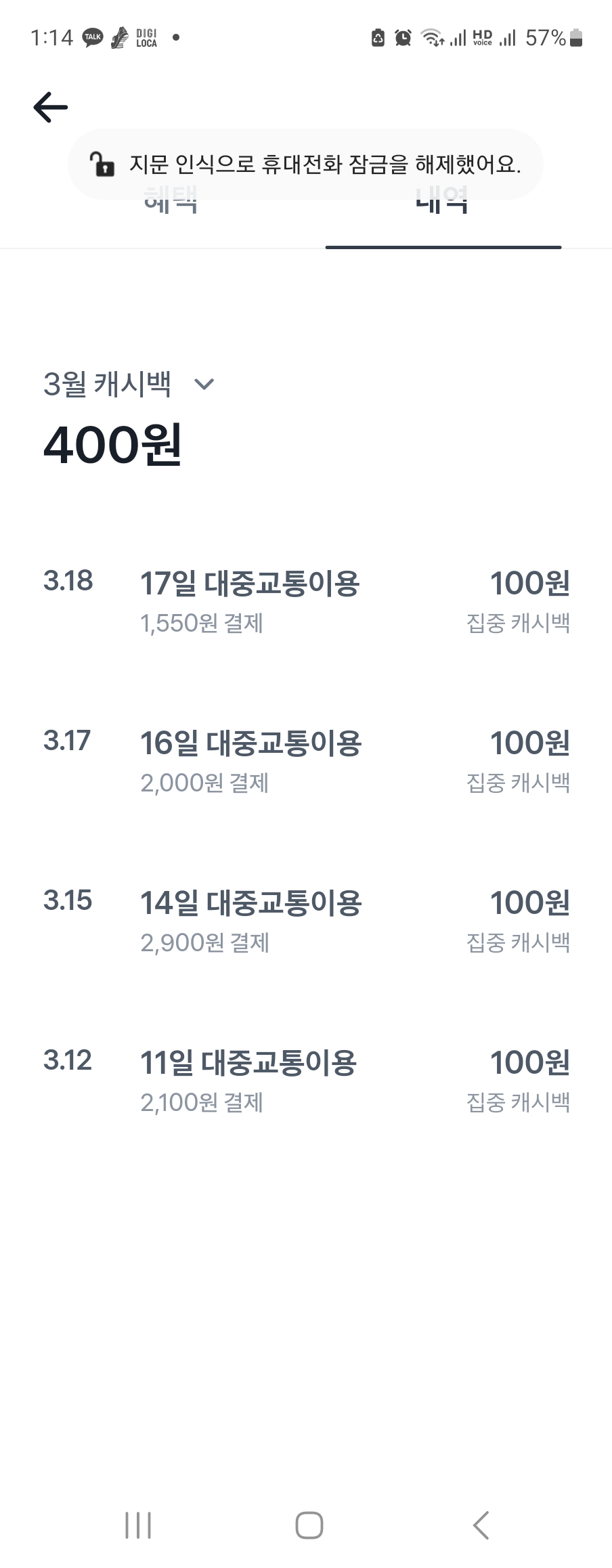Tap the Wi-Fi signal status icon
Screen dimensions: 612x1568
pyautogui.click(x=432, y=38)
